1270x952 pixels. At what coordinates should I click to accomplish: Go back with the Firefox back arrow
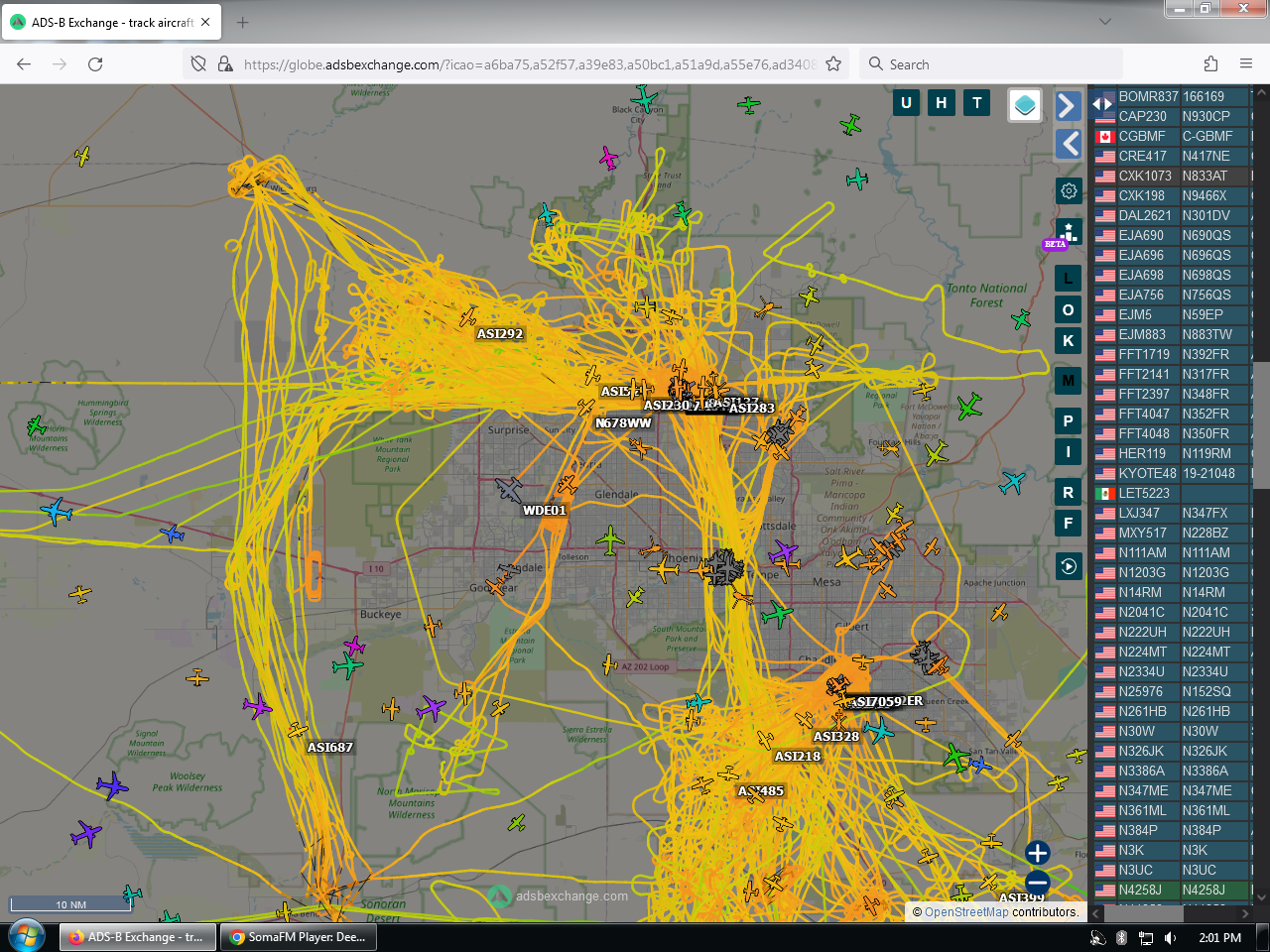(24, 63)
